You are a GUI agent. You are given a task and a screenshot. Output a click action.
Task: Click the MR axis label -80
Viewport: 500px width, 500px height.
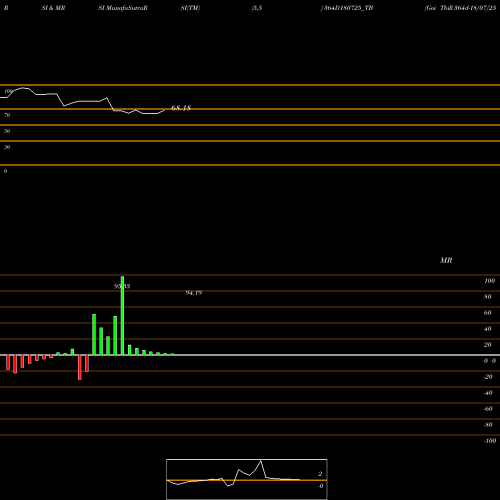coord(488,425)
